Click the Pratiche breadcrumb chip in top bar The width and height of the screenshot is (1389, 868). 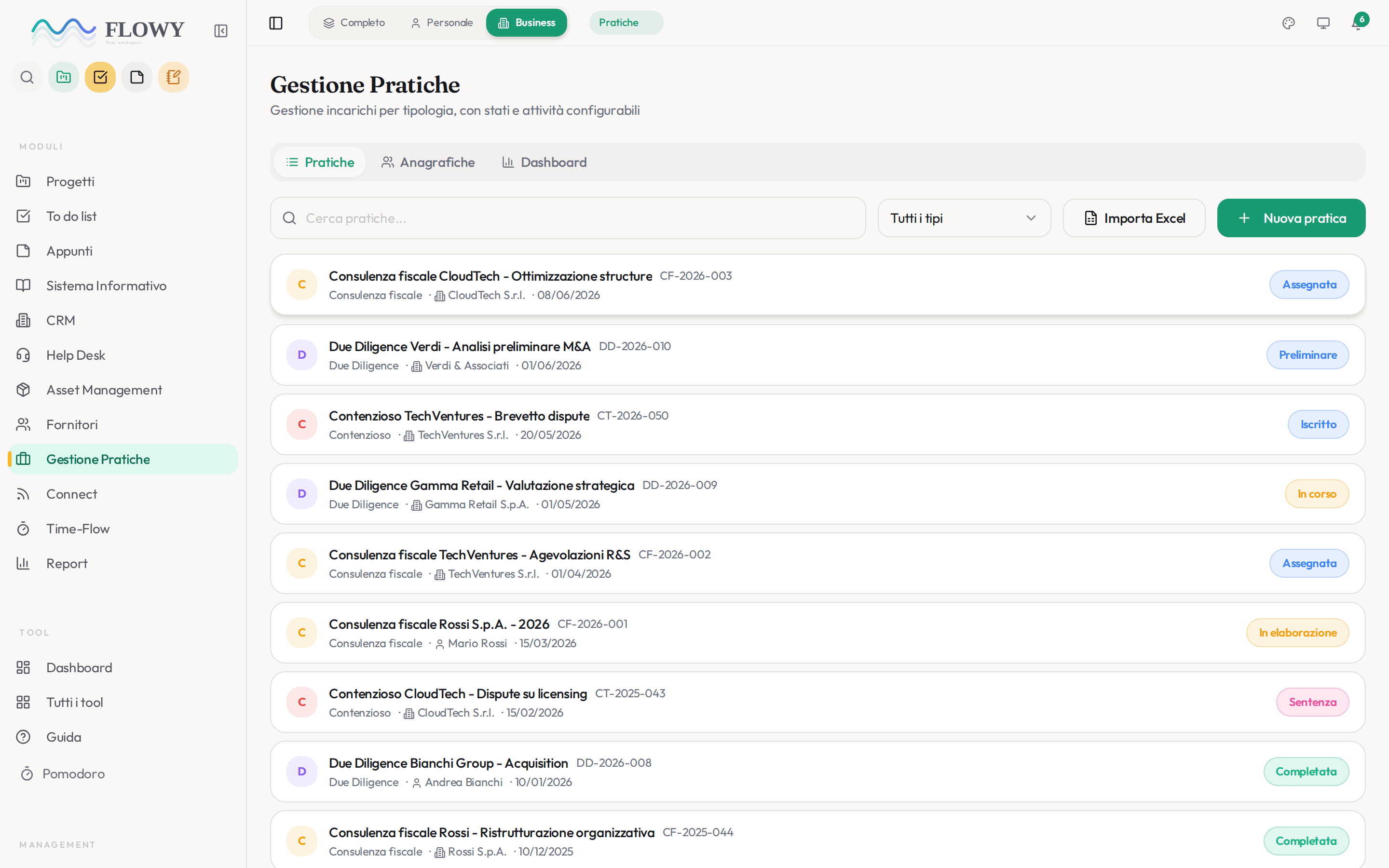[626, 23]
